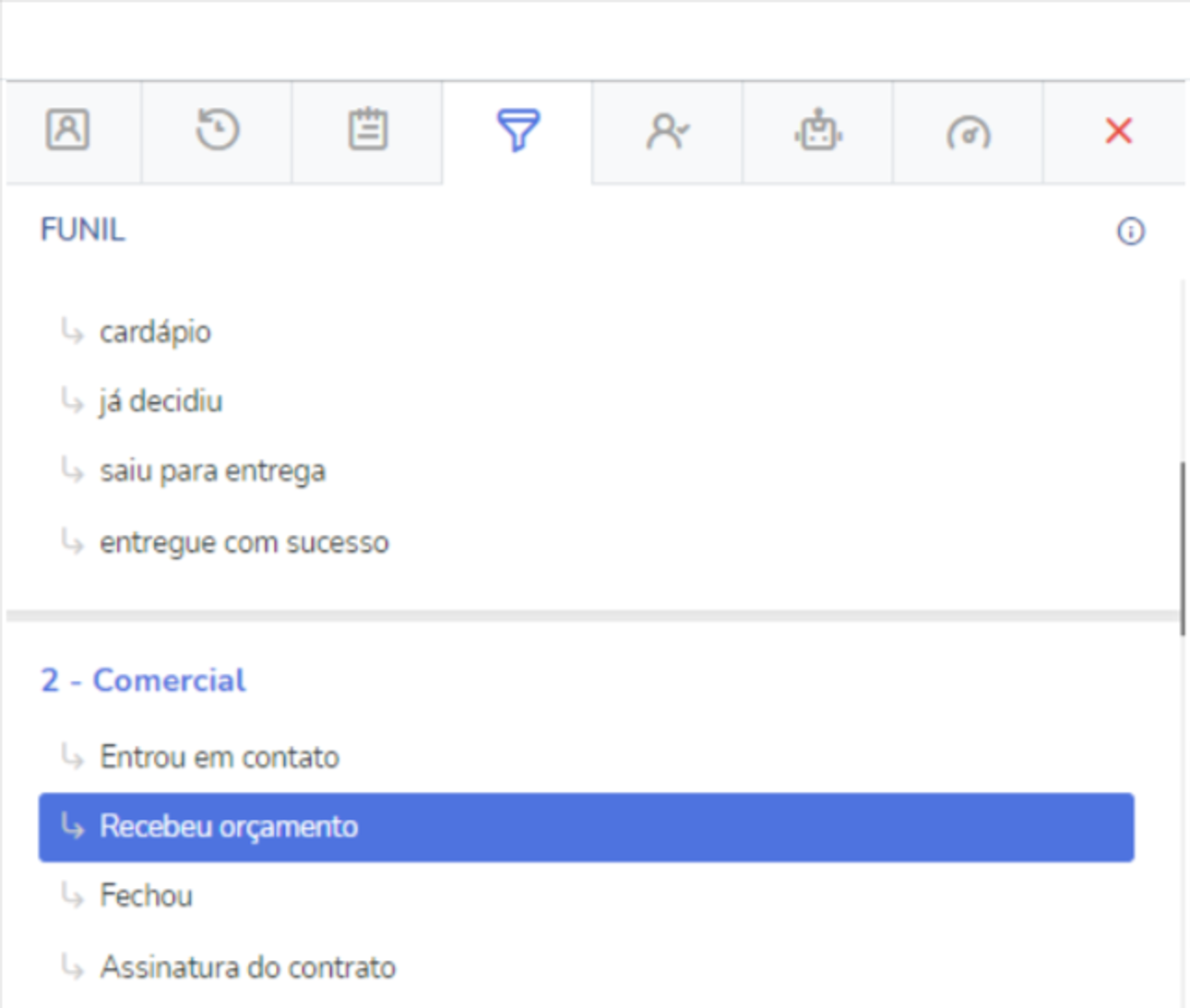Screen dimensions: 1190x1008
Task: Open the speedometer gauge tab icon
Action: tap(969, 133)
